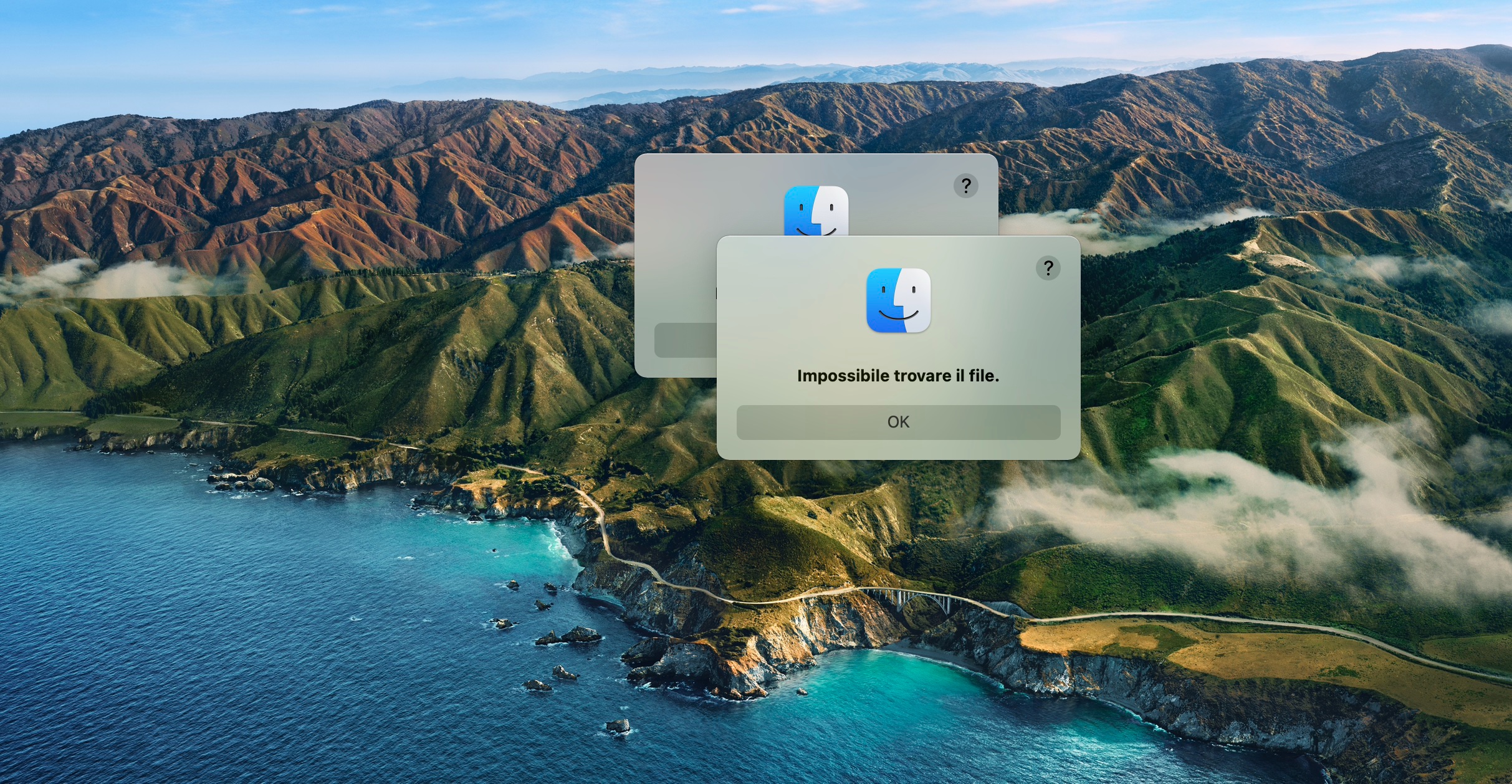The image size is (1512, 784).
Task: Click the word 'file.' in the alert message
Action: [983, 376]
